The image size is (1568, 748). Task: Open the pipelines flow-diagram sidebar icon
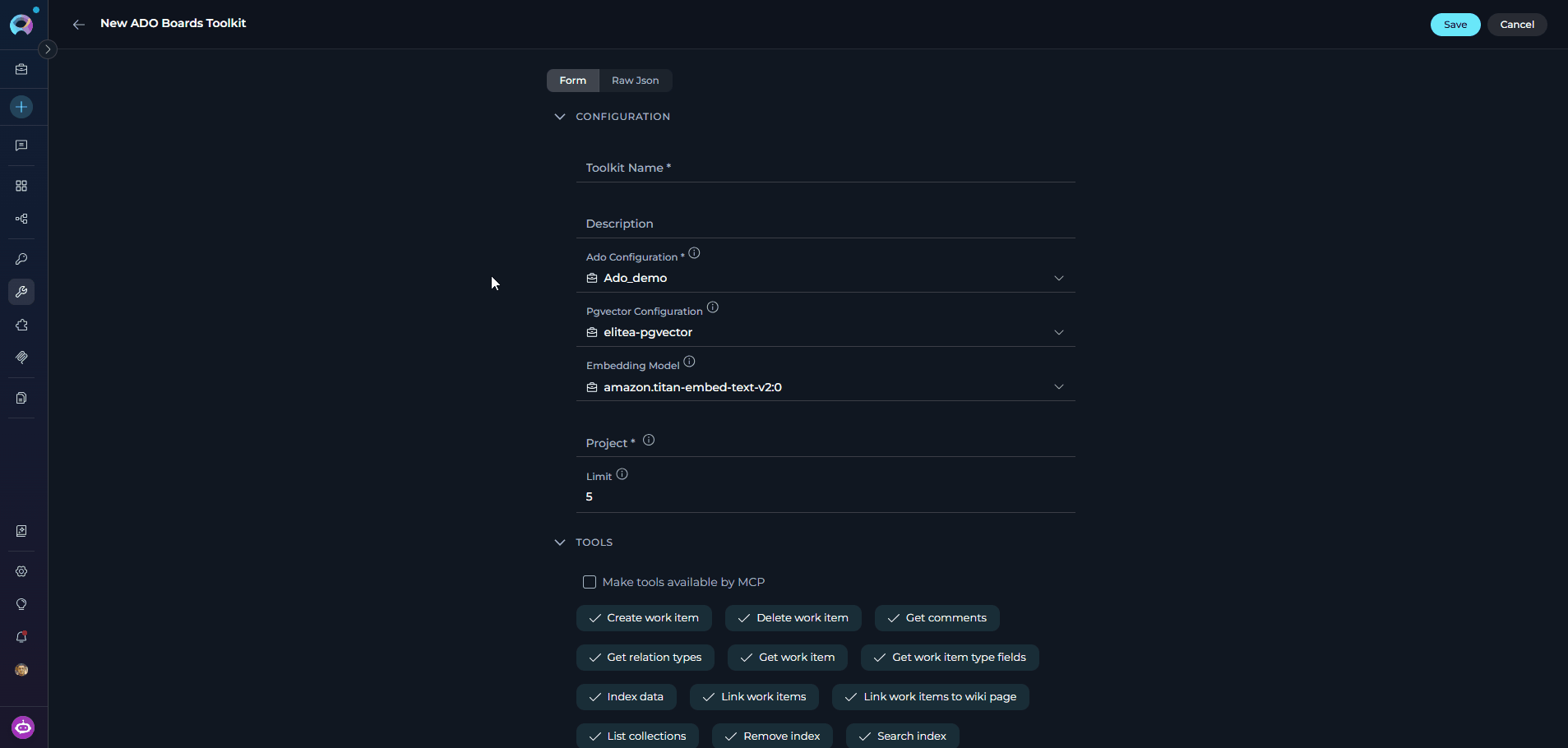[21, 219]
